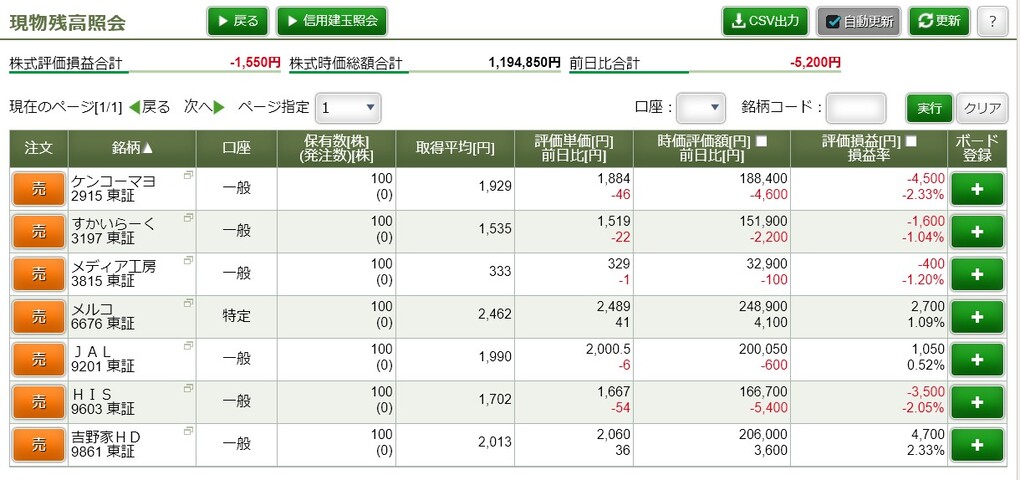Go to the previous page via ◀戻る

(x=150, y=107)
